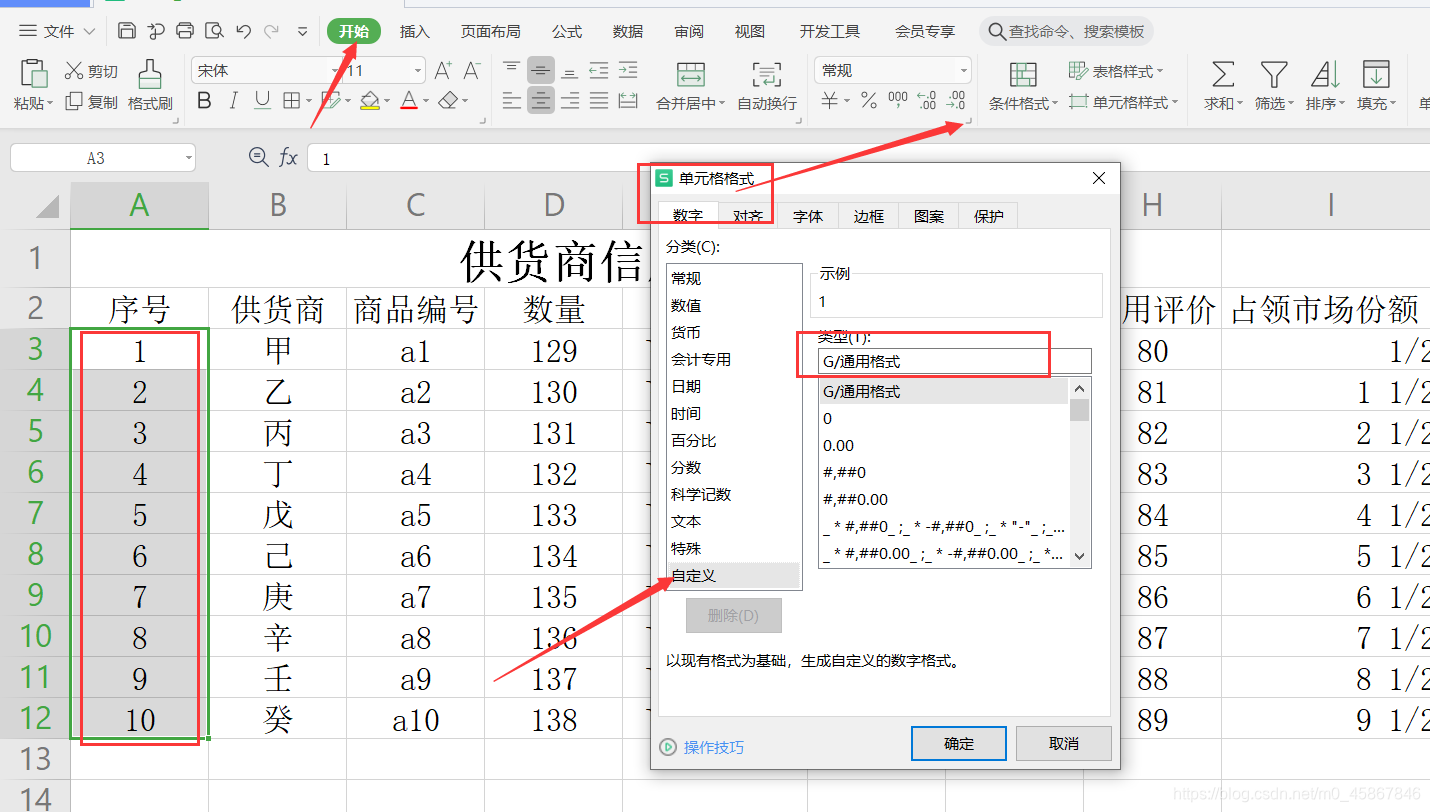This screenshot has height=812, width=1430.
Task: Click the Cut (剪切) scissors icon
Action: click(x=74, y=71)
